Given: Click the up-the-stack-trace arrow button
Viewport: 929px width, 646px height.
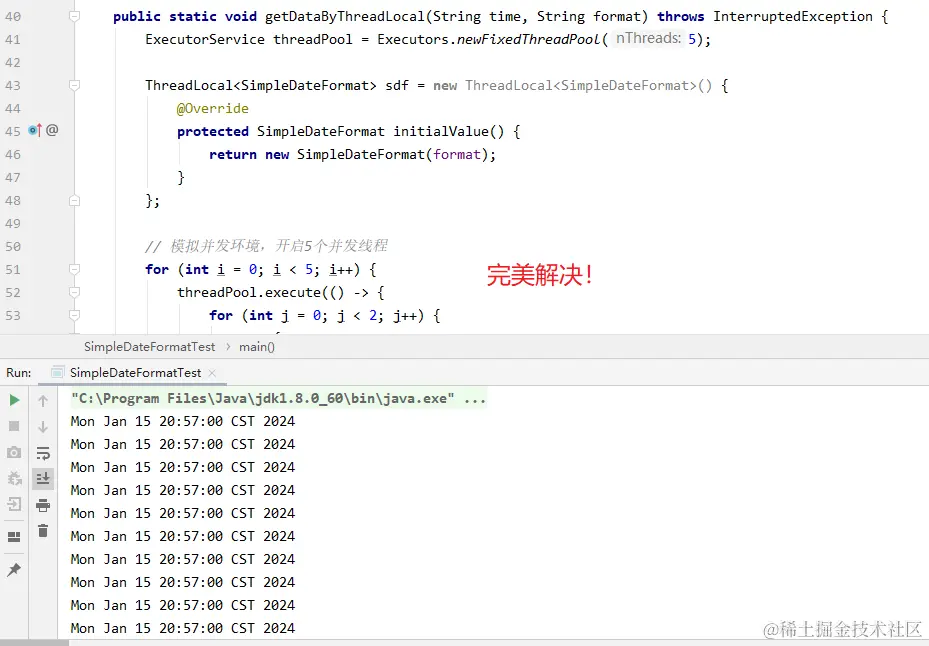Looking at the screenshot, I should click(x=41, y=399).
